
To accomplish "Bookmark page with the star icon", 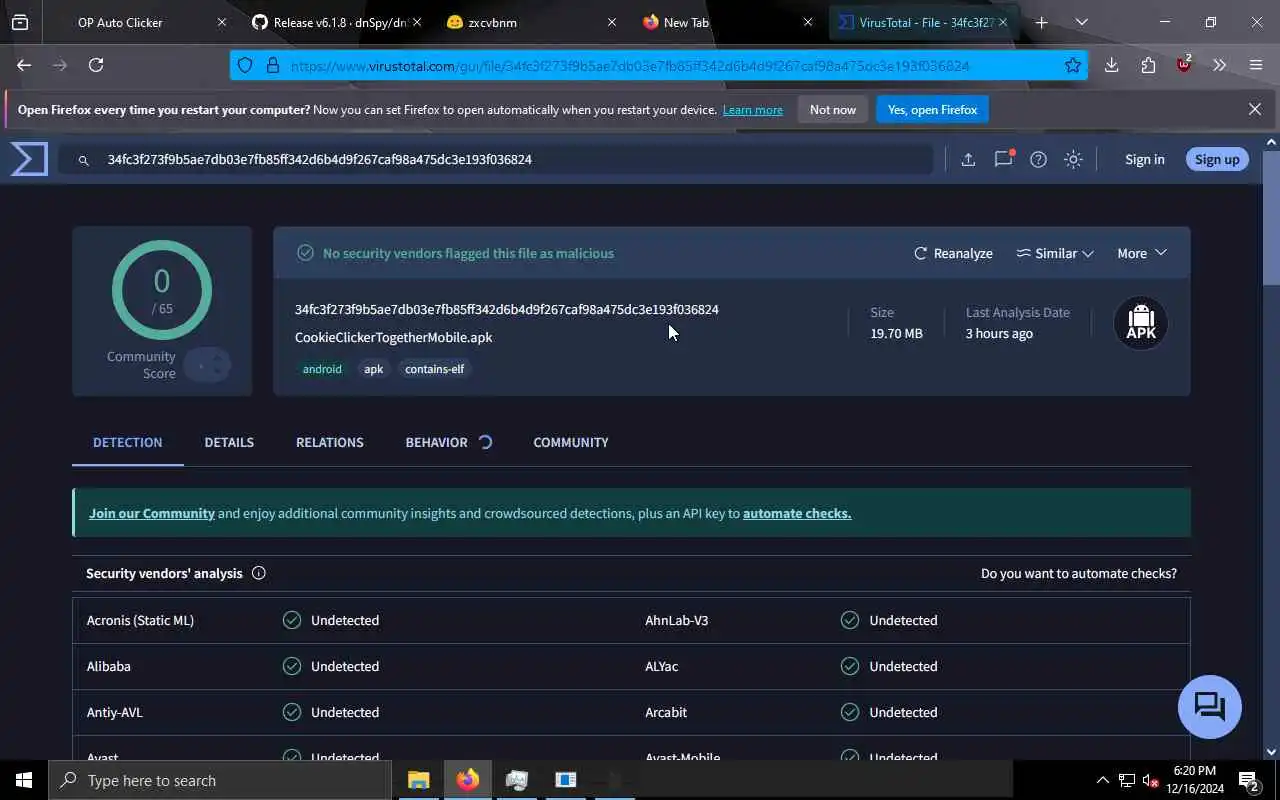I will tap(1073, 65).
